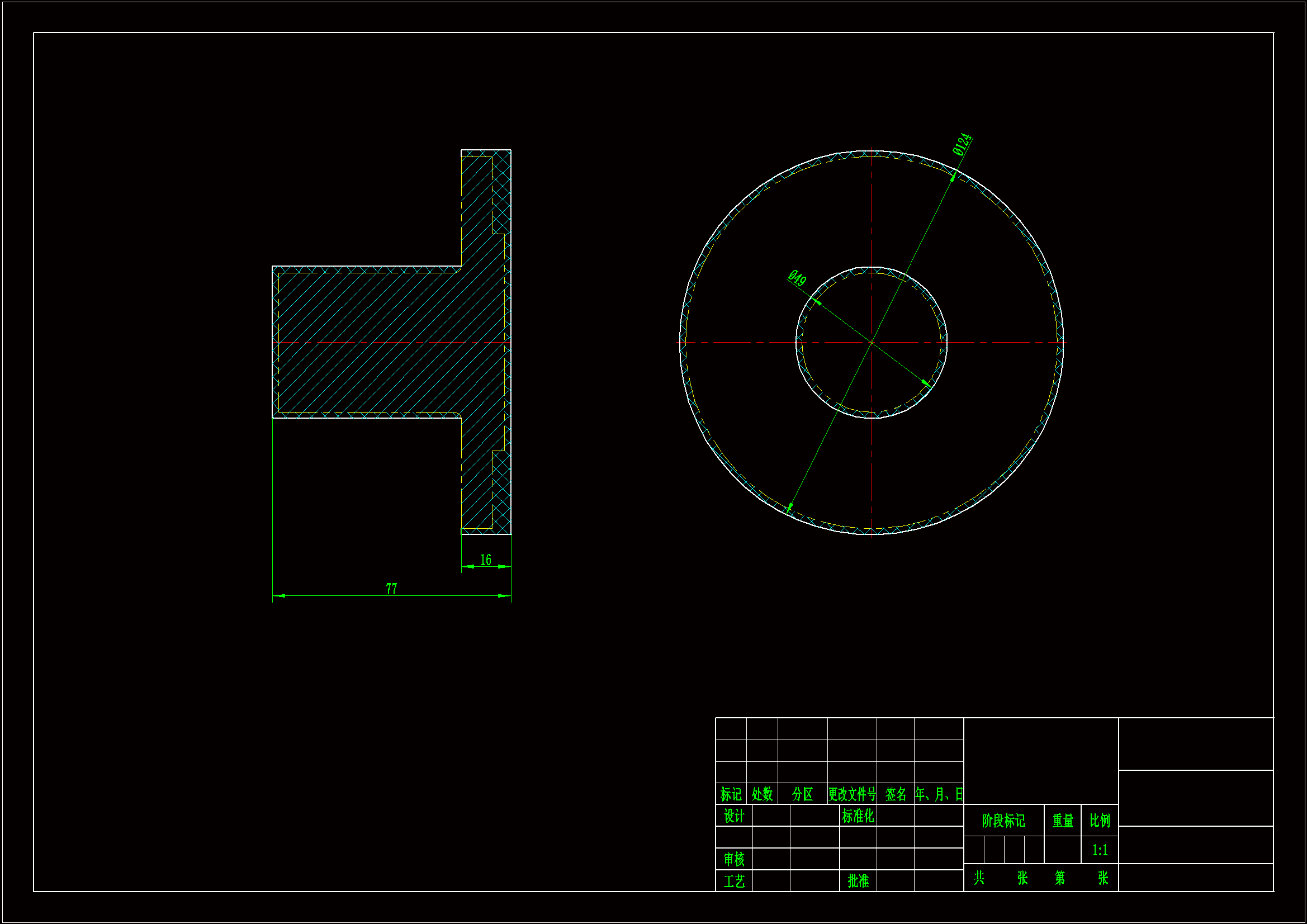Click the 处数 title block label

tap(762, 794)
